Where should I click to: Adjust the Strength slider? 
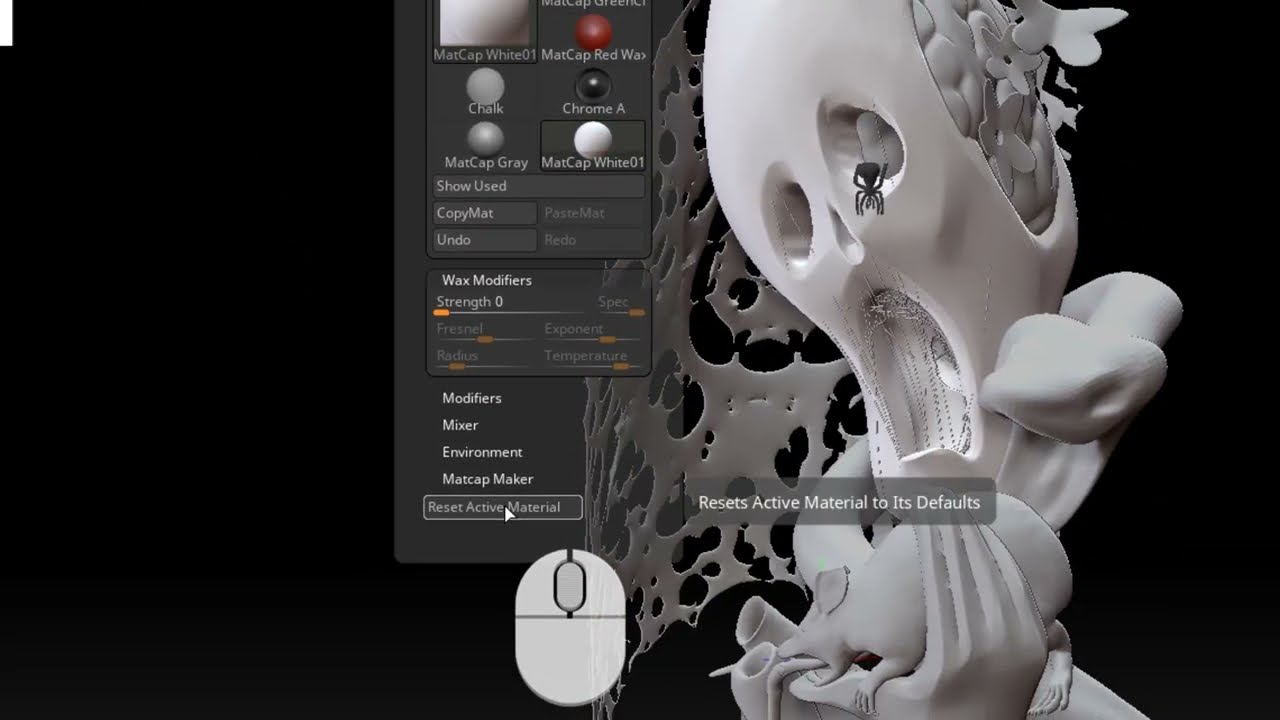[x=512, y=304]
